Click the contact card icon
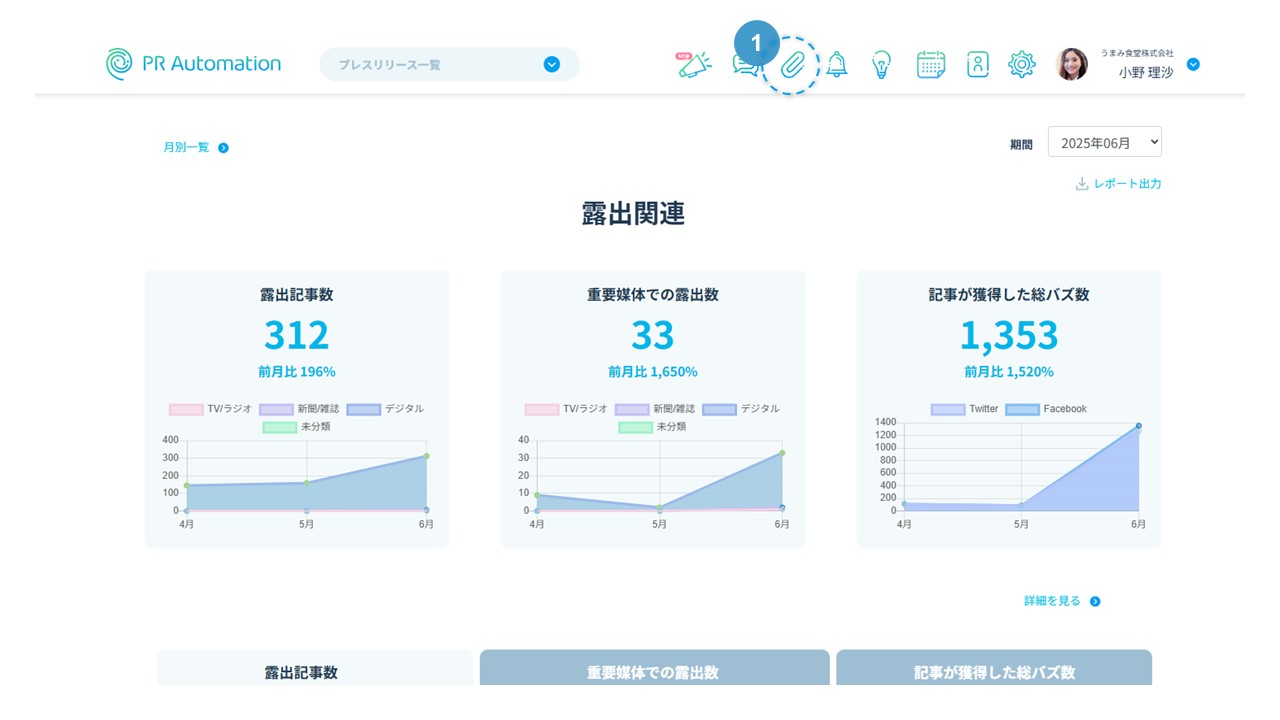Viewport: 1280px width, 720px height. click(x=977, y=65)
